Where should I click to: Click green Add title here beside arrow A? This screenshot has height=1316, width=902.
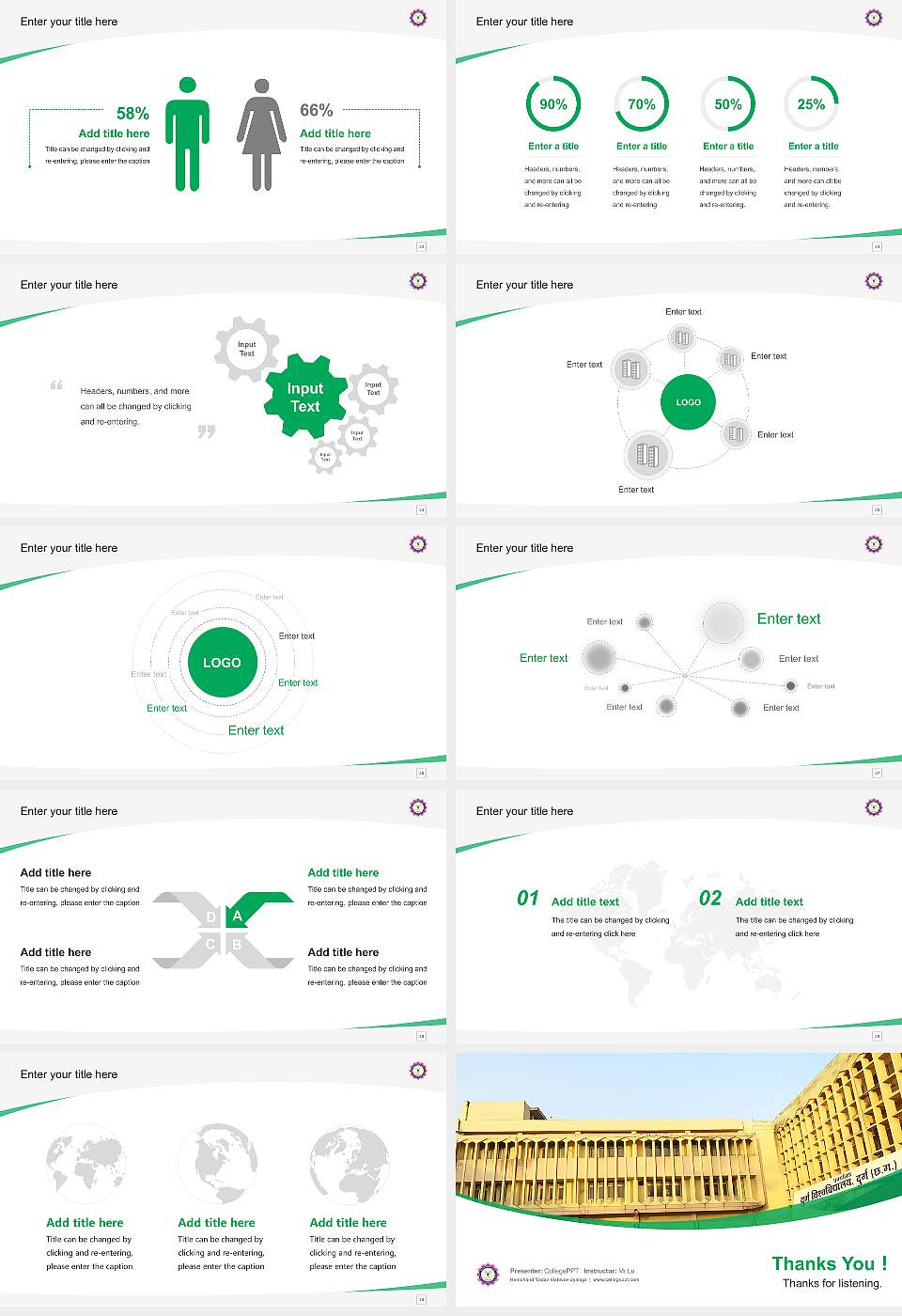click(343, 872)
